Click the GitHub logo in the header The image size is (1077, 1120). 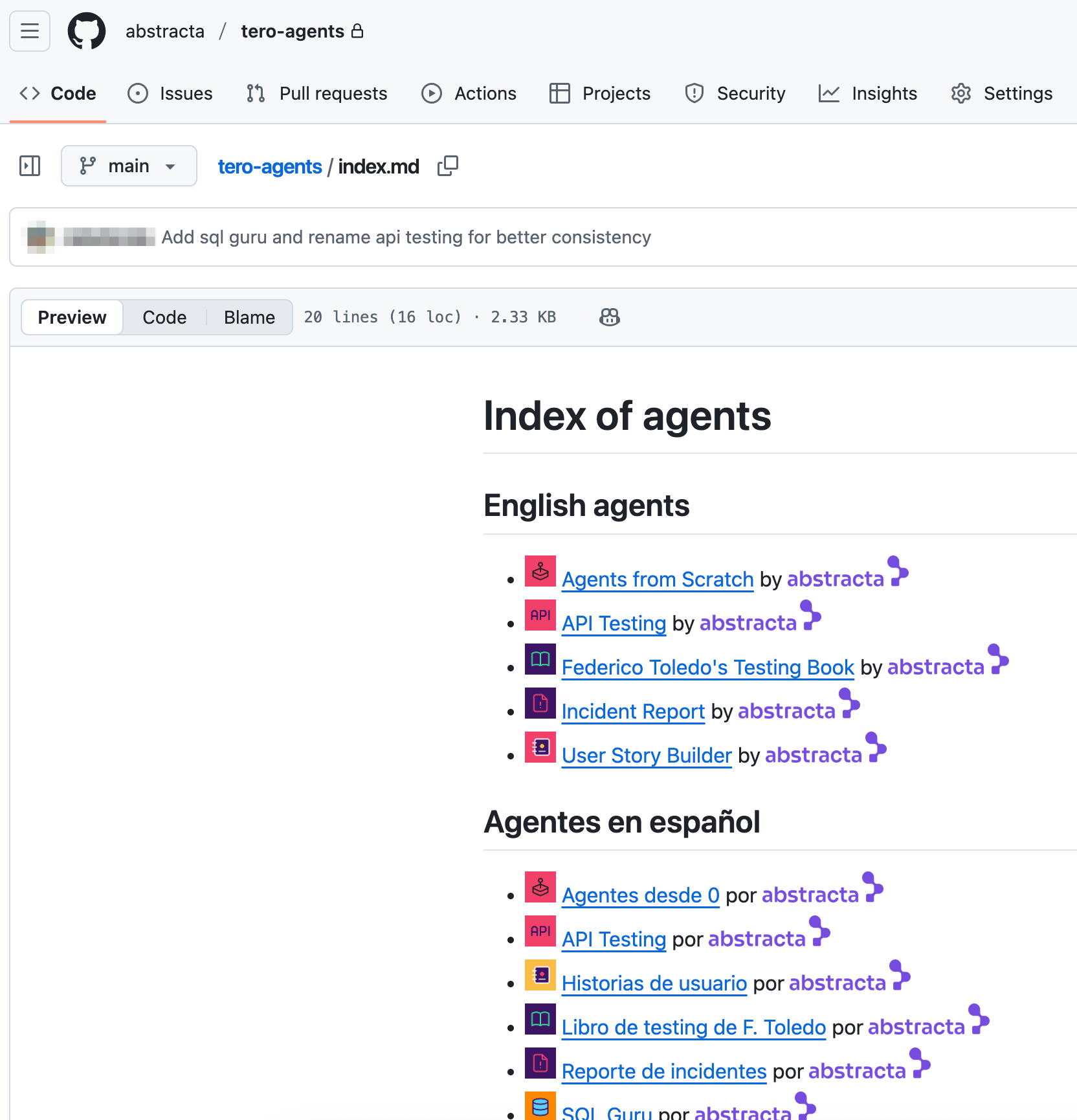86,31
